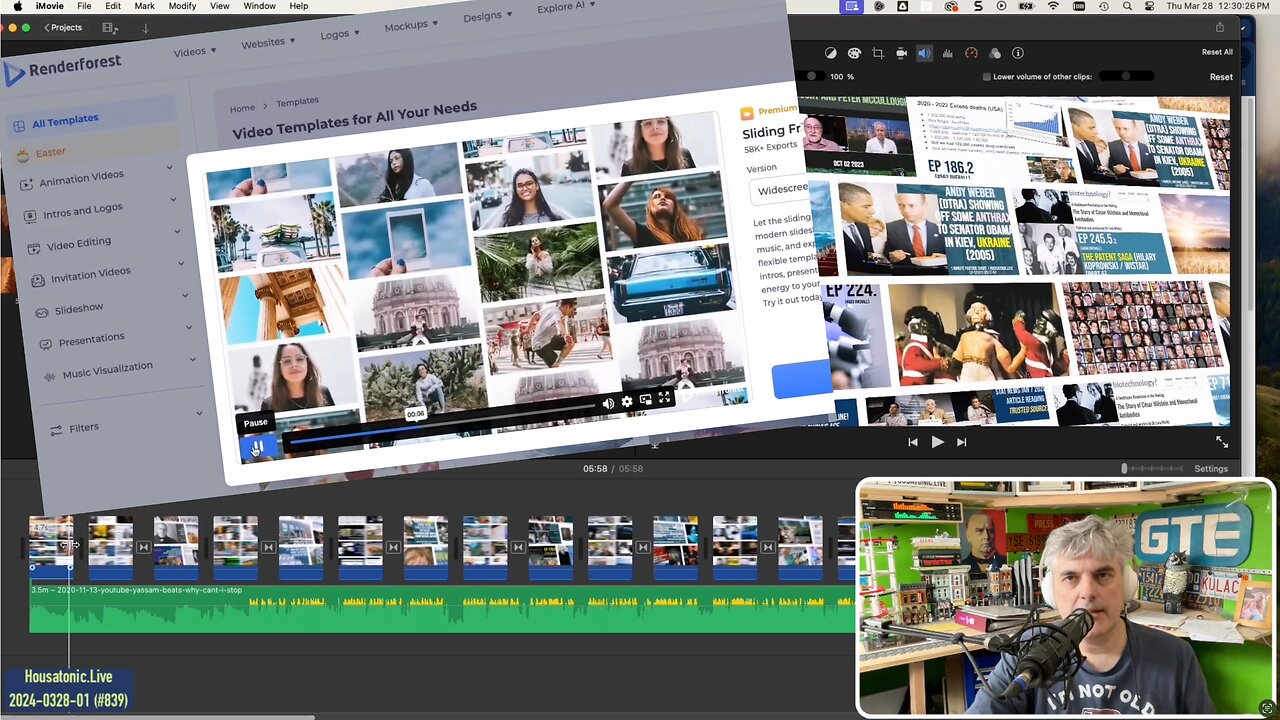Adjust the timeline zoom slider
This screenshot has width=1280, height=720.
1153,469
